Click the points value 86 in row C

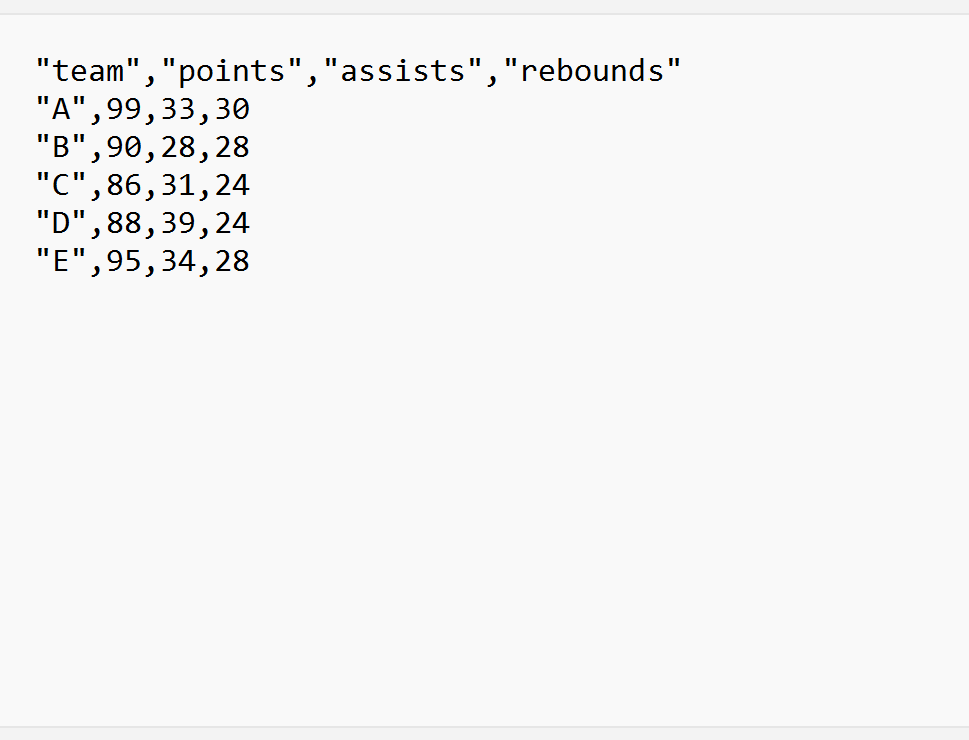pos(124,185)
